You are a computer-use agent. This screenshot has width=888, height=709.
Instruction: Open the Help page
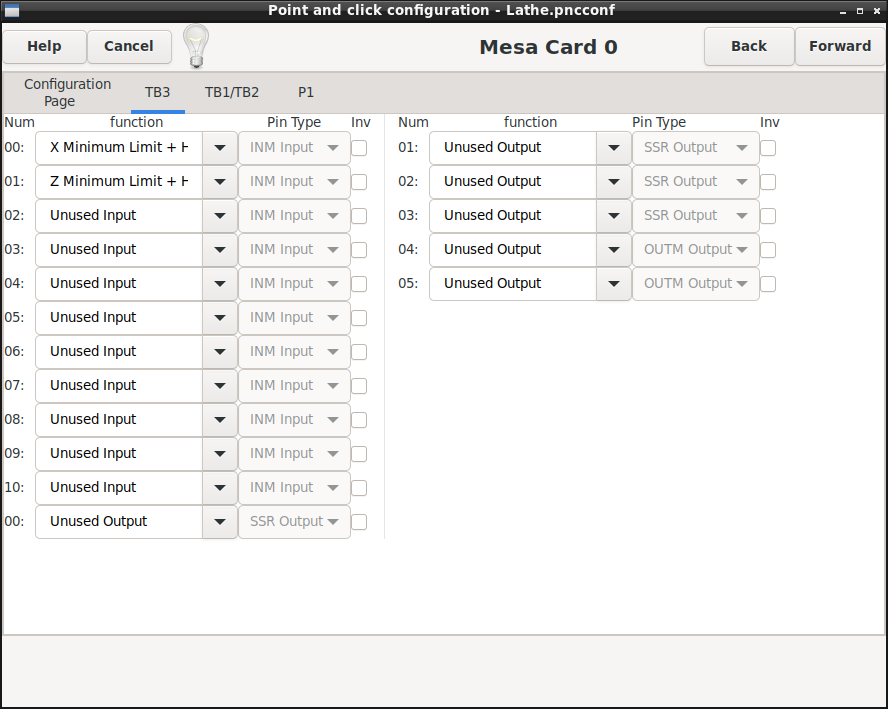coord(44,46)
